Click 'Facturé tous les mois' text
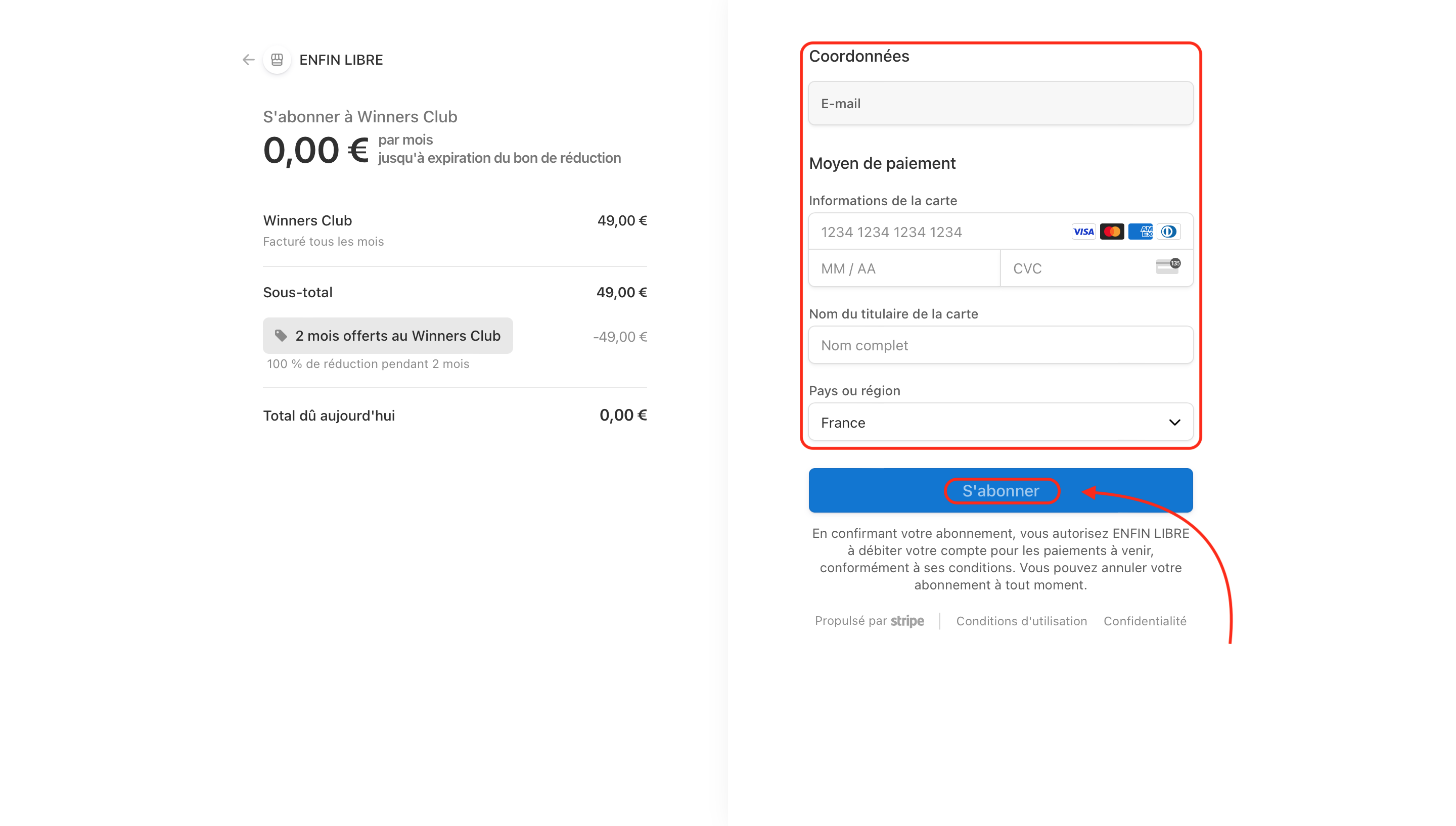 (x=324, y=242)
